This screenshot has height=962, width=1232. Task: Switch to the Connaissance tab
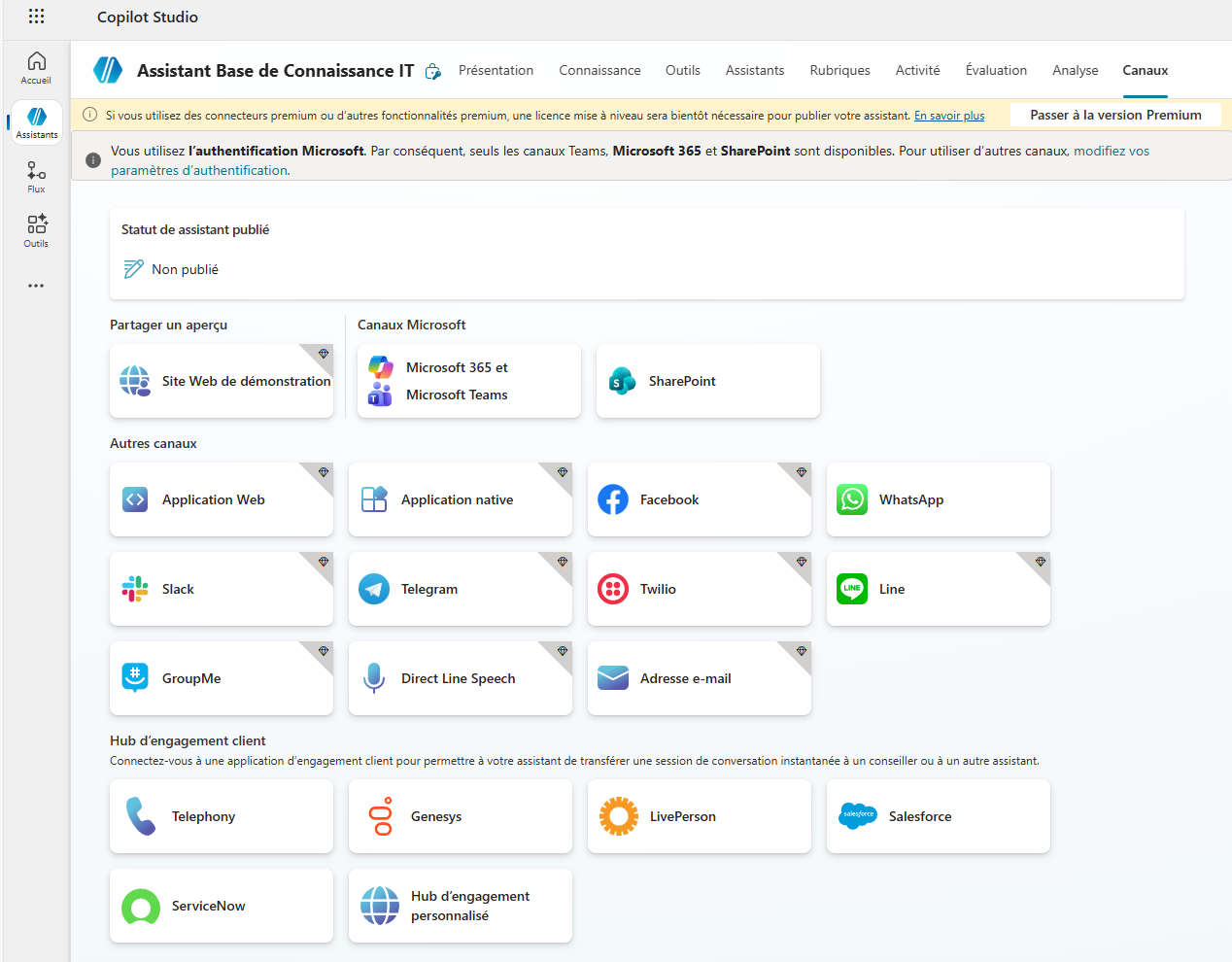[599, 70]
